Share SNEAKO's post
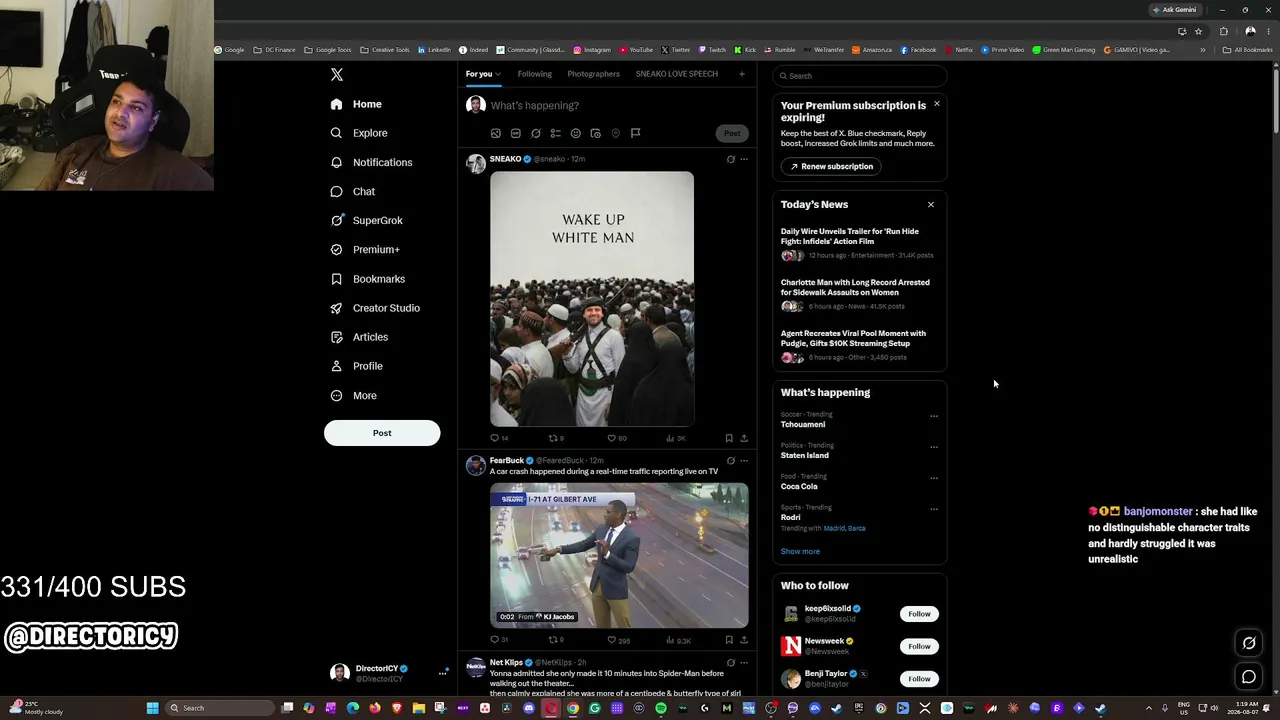 pos(743,438)
